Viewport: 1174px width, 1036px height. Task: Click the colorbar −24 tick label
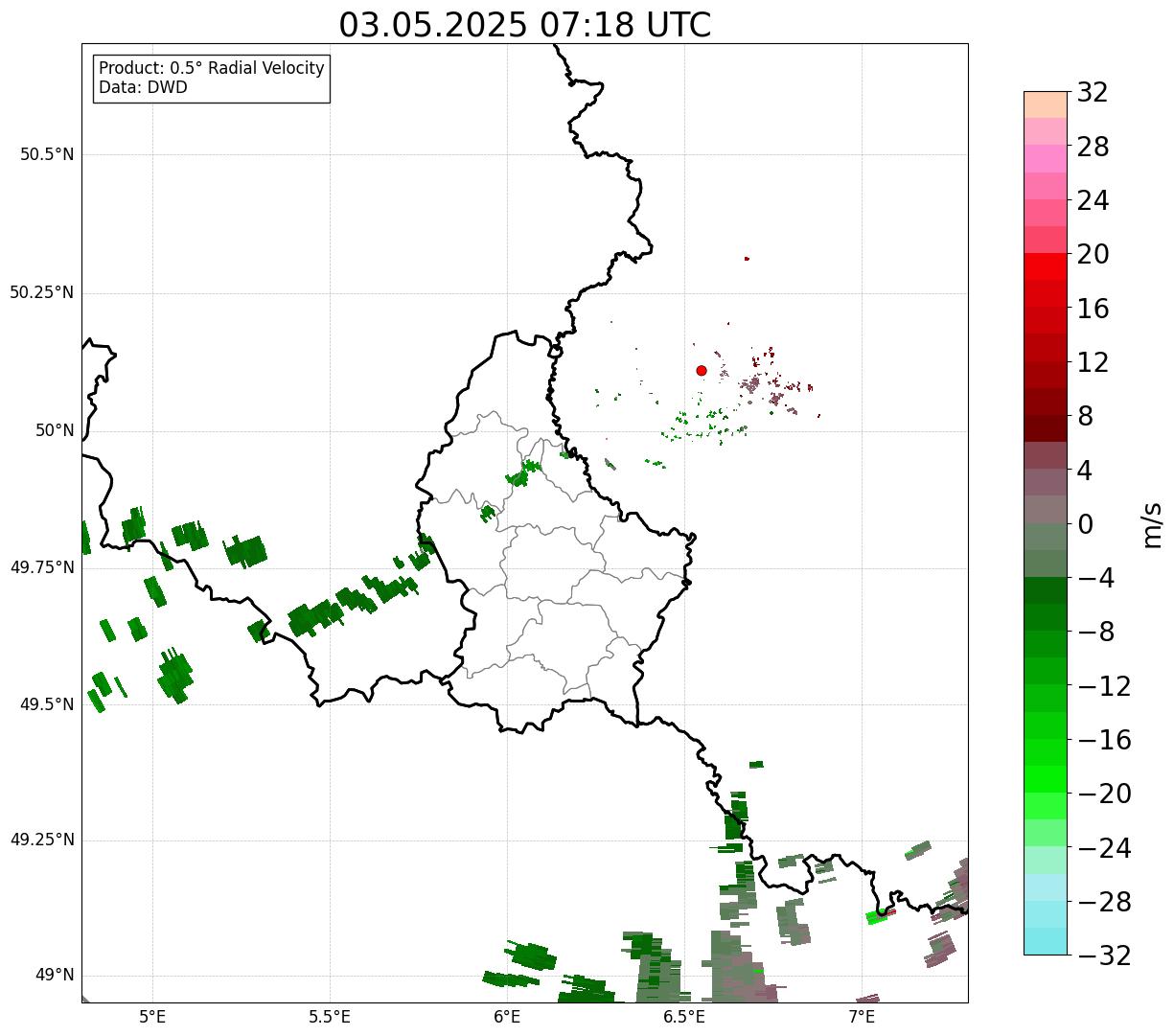coord(1104,848)
